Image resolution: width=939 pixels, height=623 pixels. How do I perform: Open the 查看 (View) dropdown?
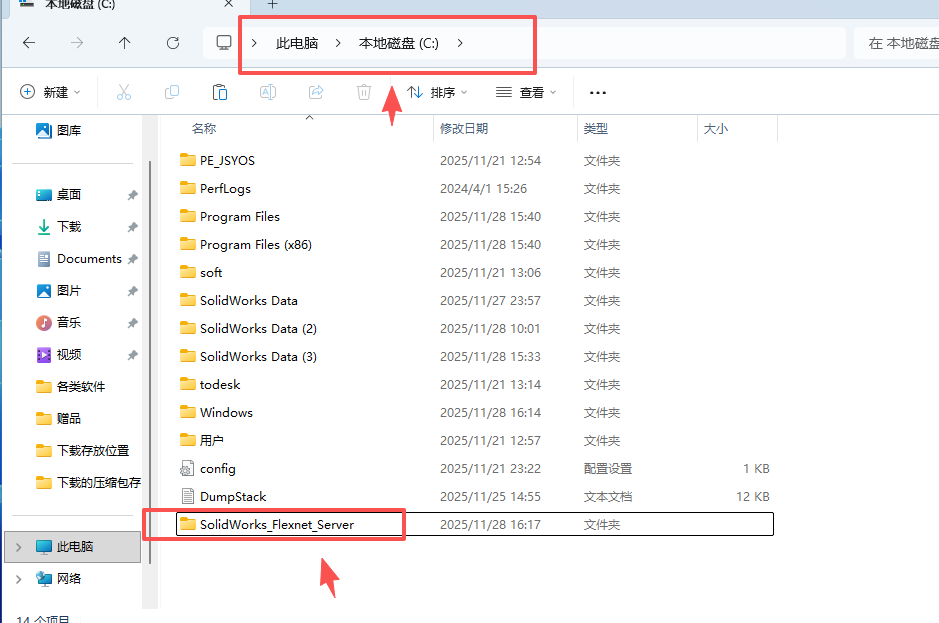524,92
